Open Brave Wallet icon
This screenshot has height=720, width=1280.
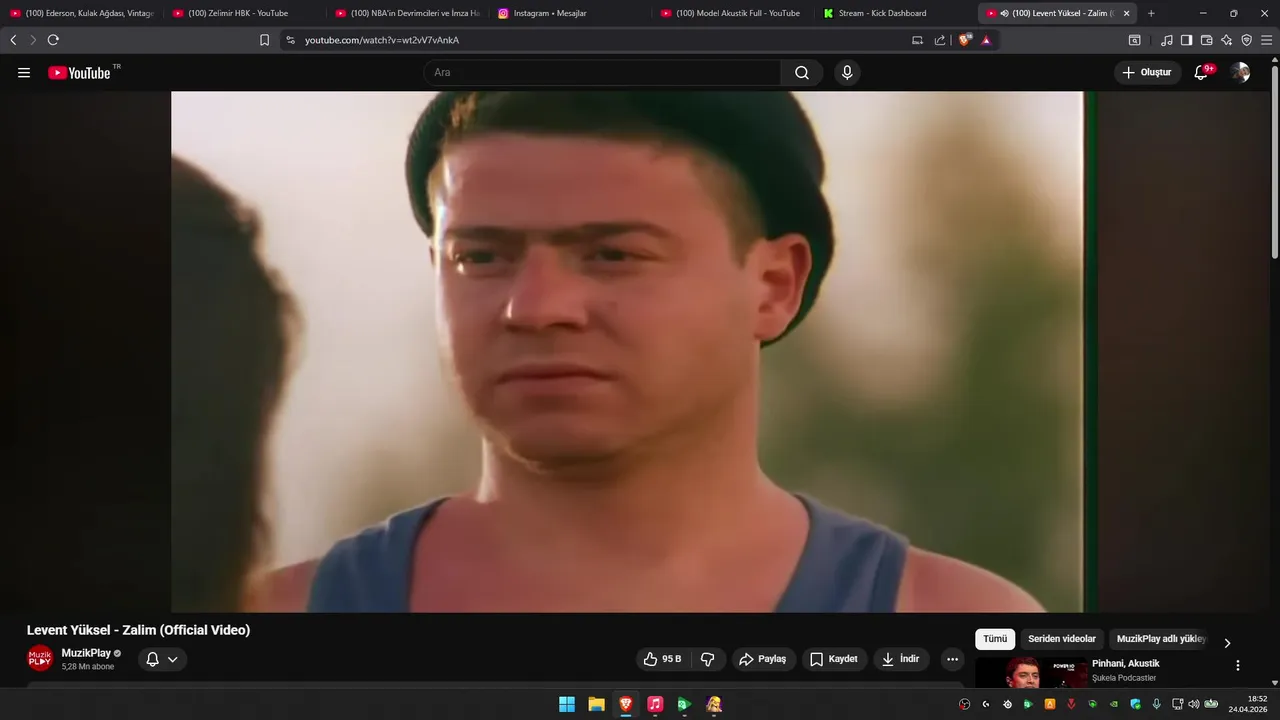[1206, 40]
